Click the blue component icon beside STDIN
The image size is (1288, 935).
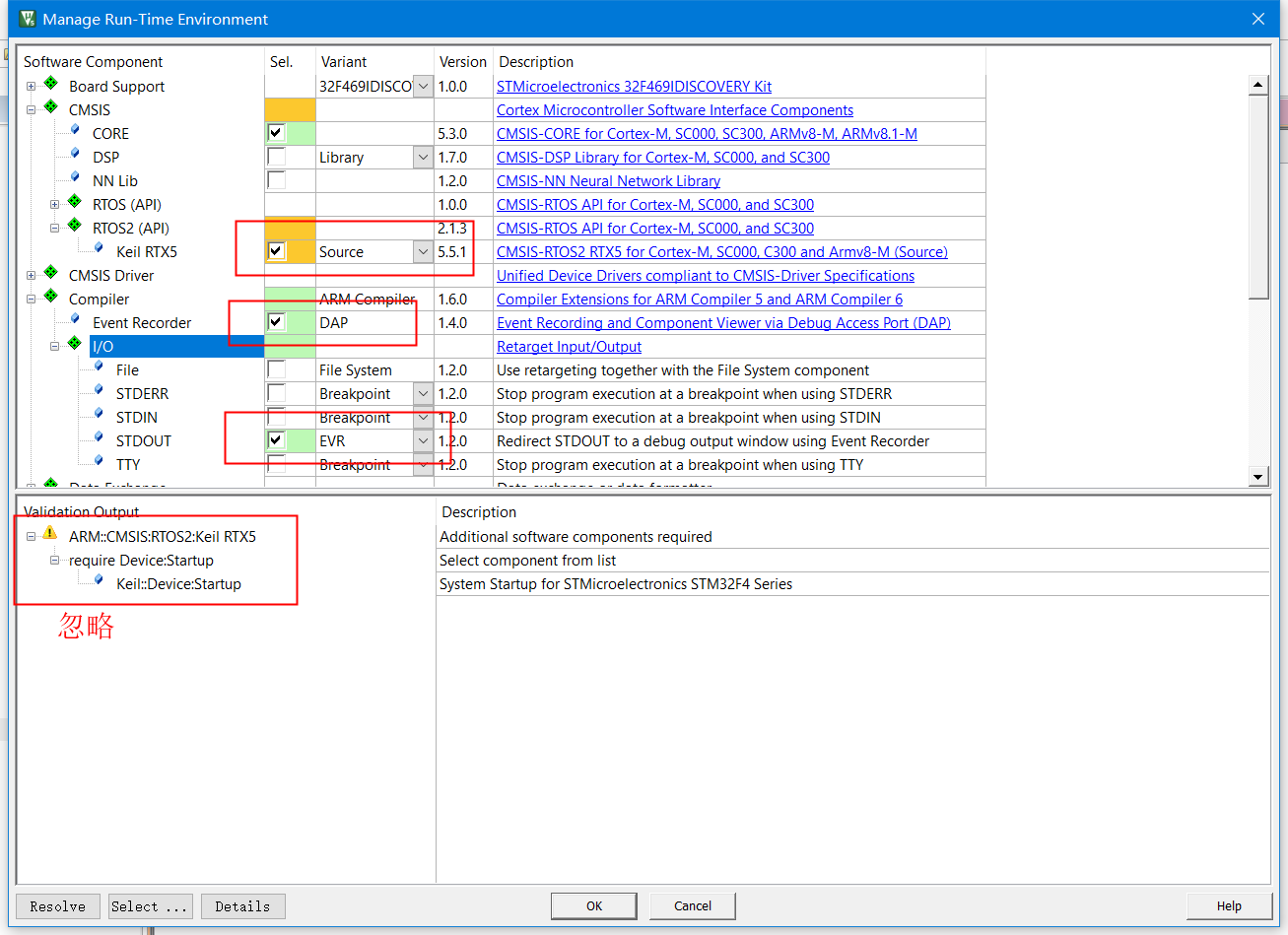tap(99, 415)
